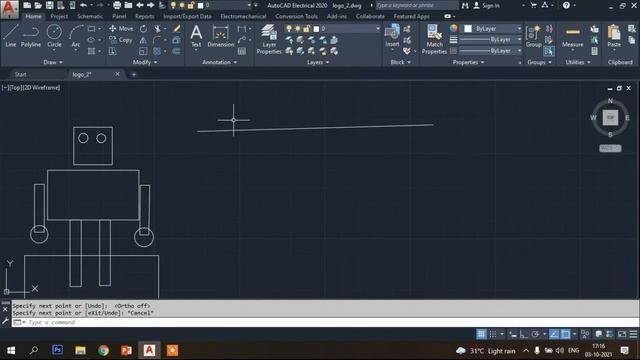Toggle dynamic input in status bar
This screenshot has width=640, height=360.
(513, 334)
